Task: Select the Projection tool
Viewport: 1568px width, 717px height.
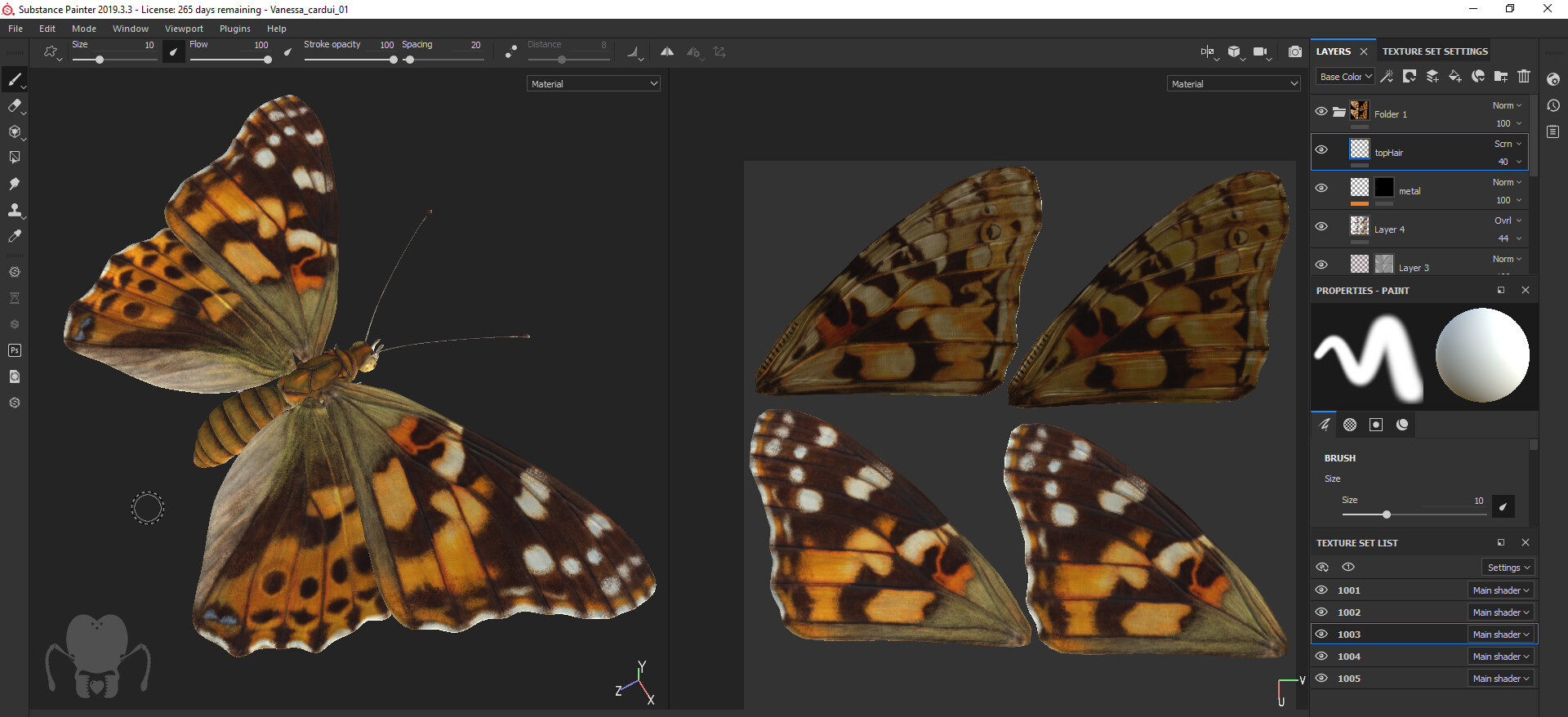Action: (x=15, y=131)
